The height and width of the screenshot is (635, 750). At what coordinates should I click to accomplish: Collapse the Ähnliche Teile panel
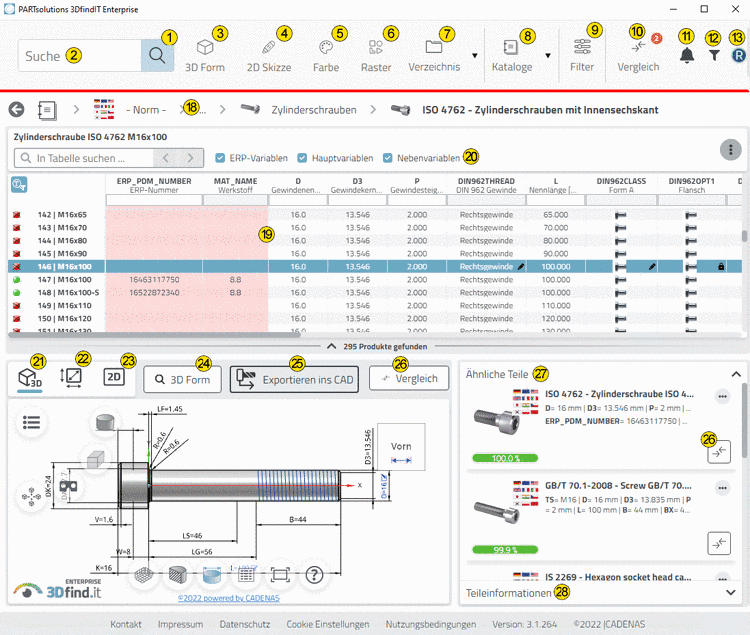pos(736,374)
